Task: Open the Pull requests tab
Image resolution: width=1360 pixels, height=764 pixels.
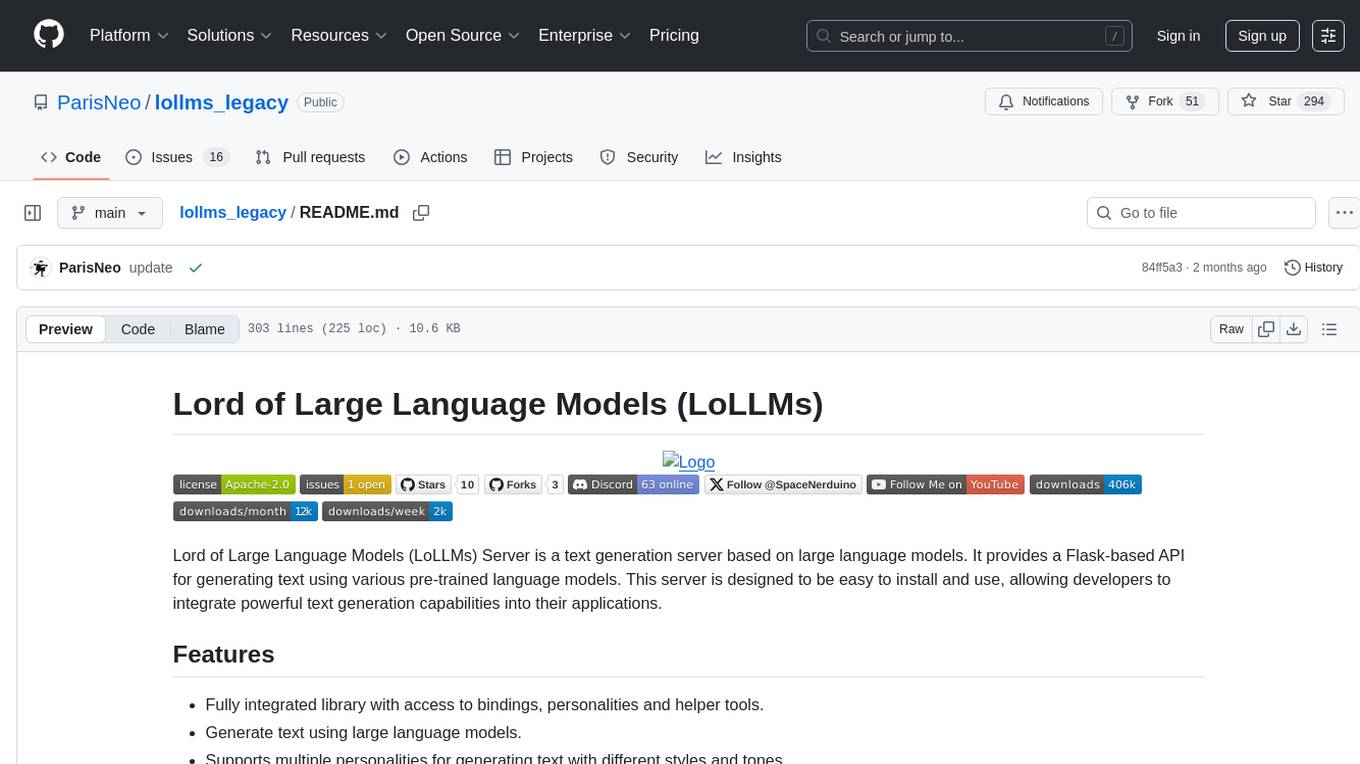Action: 310,157
